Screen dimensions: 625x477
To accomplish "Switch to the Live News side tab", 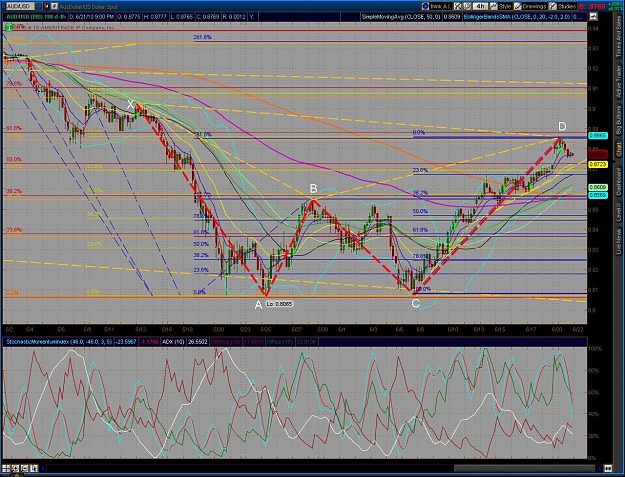I will pos(619,242).
